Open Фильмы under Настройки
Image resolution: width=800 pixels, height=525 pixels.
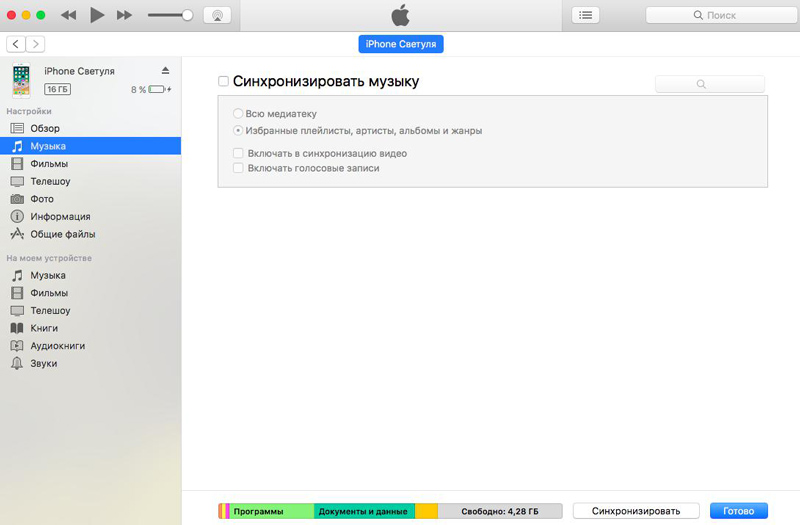pyautogui.click(x=90, y=164)
